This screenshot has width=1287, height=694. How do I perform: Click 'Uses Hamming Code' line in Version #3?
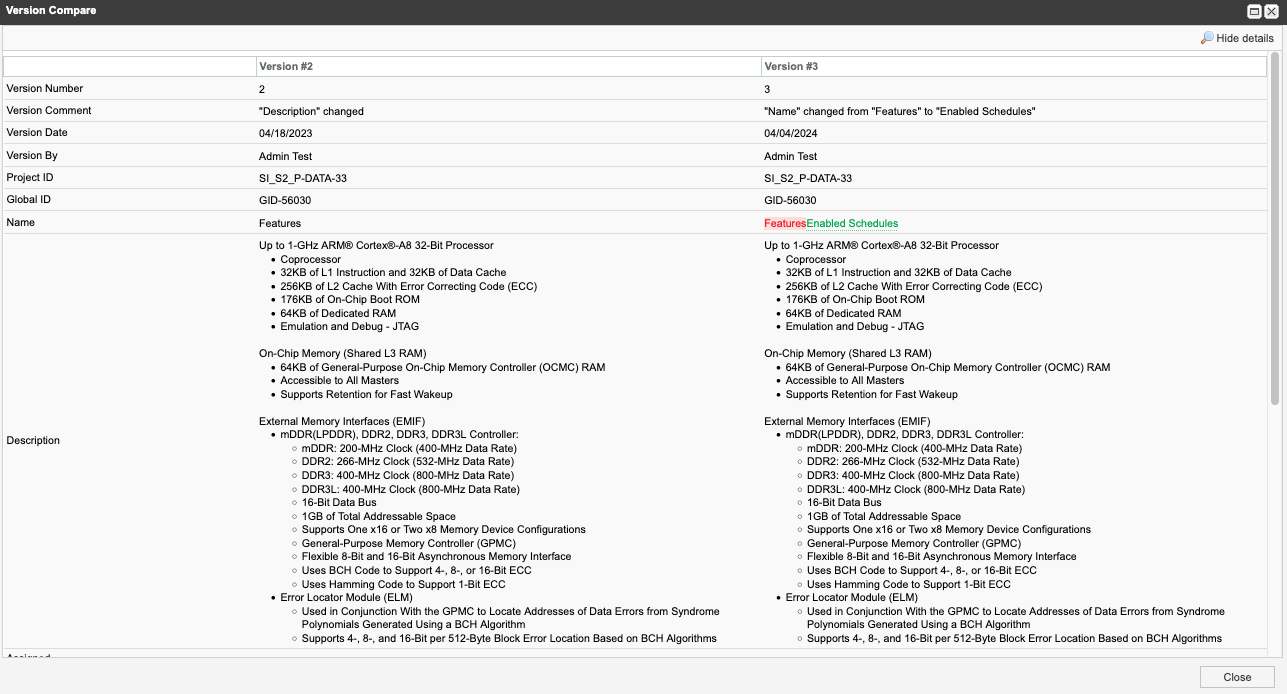(909, 585)
